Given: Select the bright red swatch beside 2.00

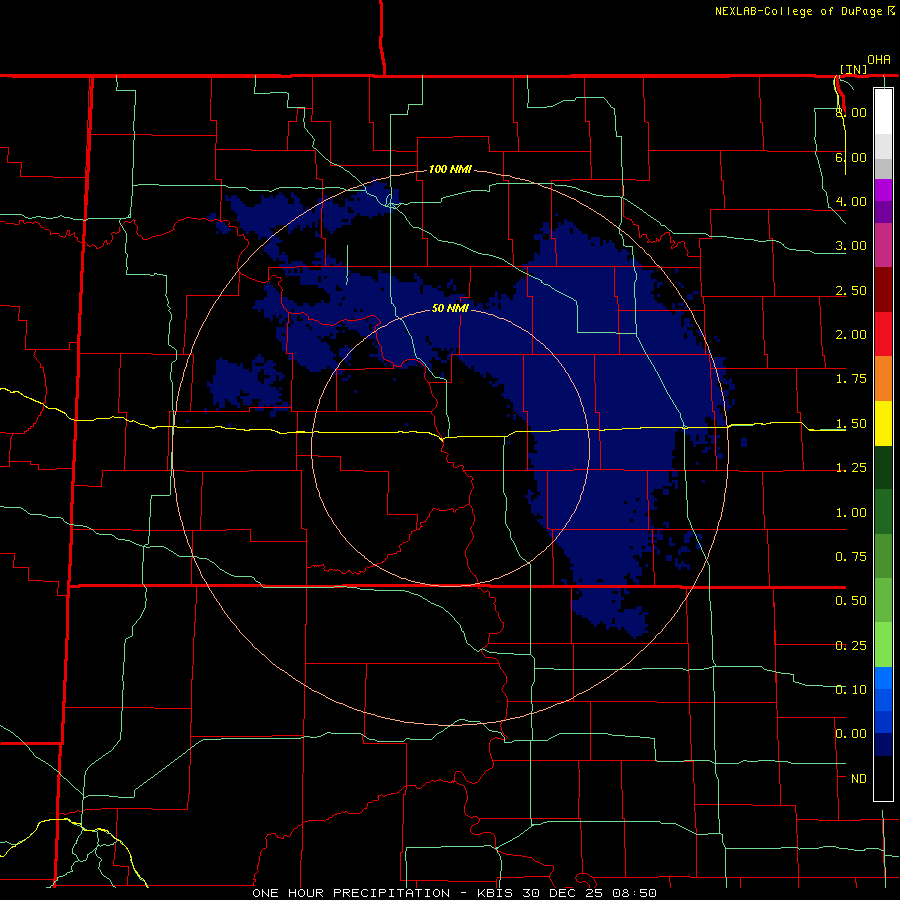Looking at the screenshot, I should coord(883,334).
